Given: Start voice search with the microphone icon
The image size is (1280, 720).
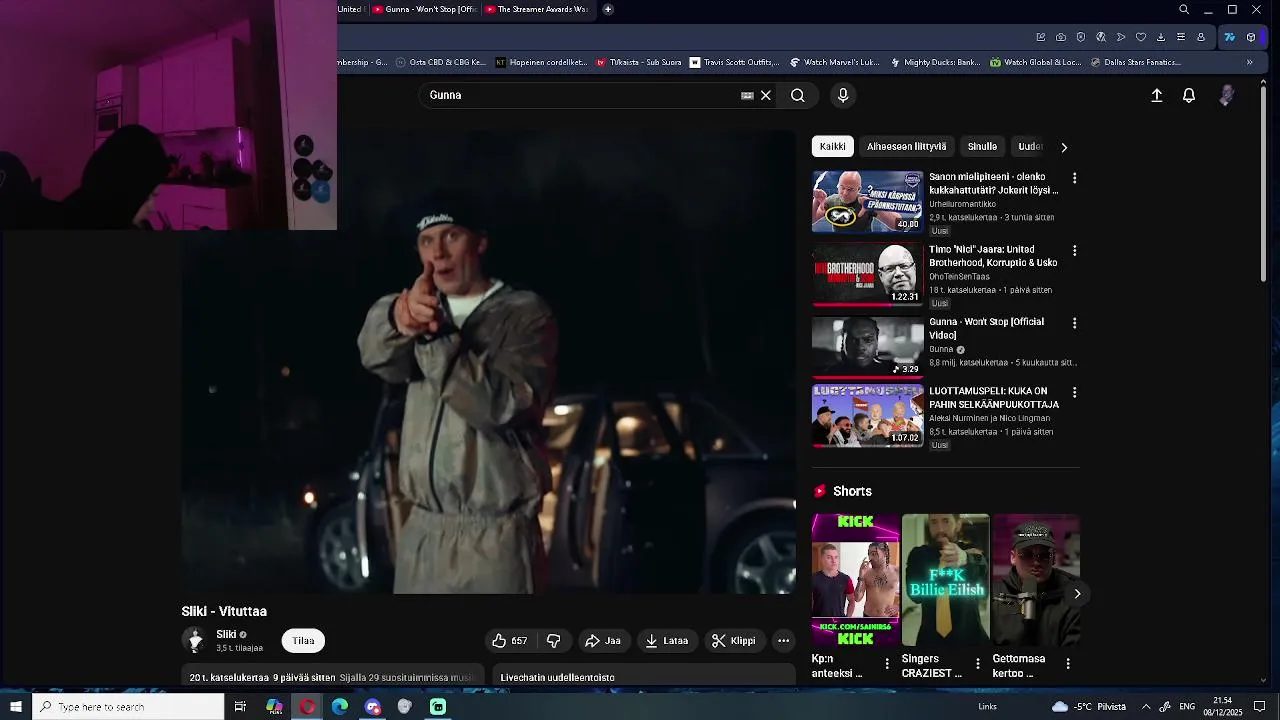Looking at the screenshot, I should pos(843,95).
